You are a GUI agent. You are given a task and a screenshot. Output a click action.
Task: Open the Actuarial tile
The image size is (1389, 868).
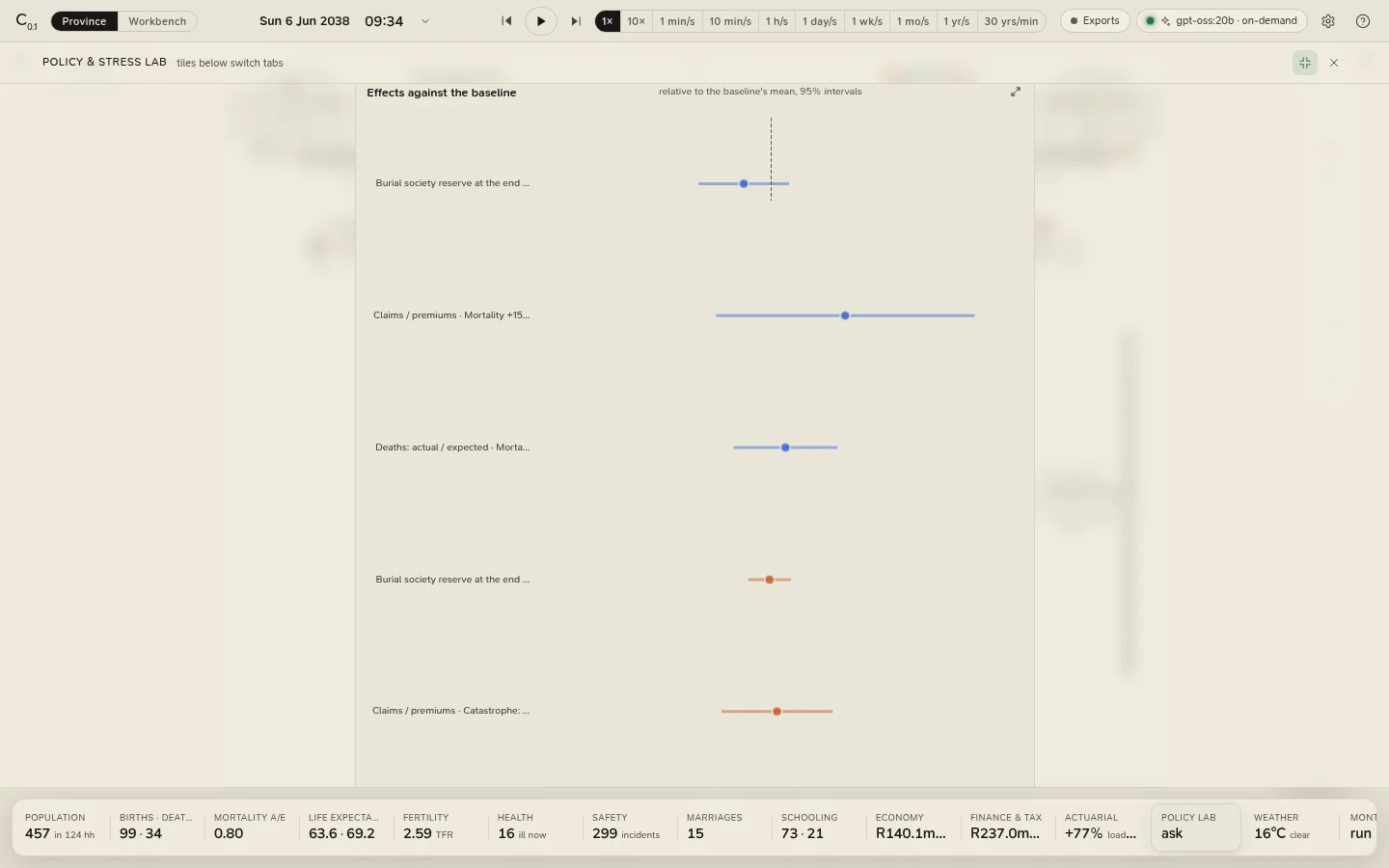click(x=1101, y=827)
